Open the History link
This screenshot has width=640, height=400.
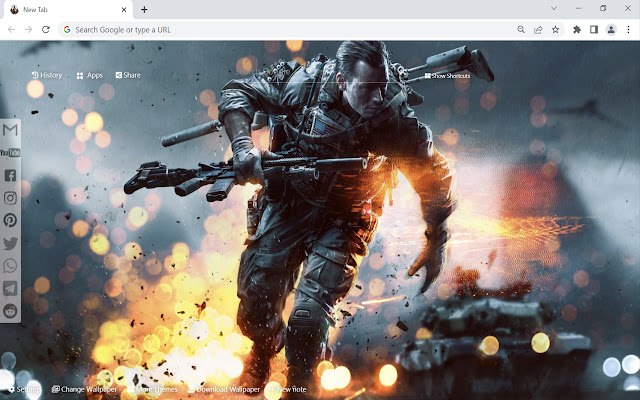[x=47, y=75]
